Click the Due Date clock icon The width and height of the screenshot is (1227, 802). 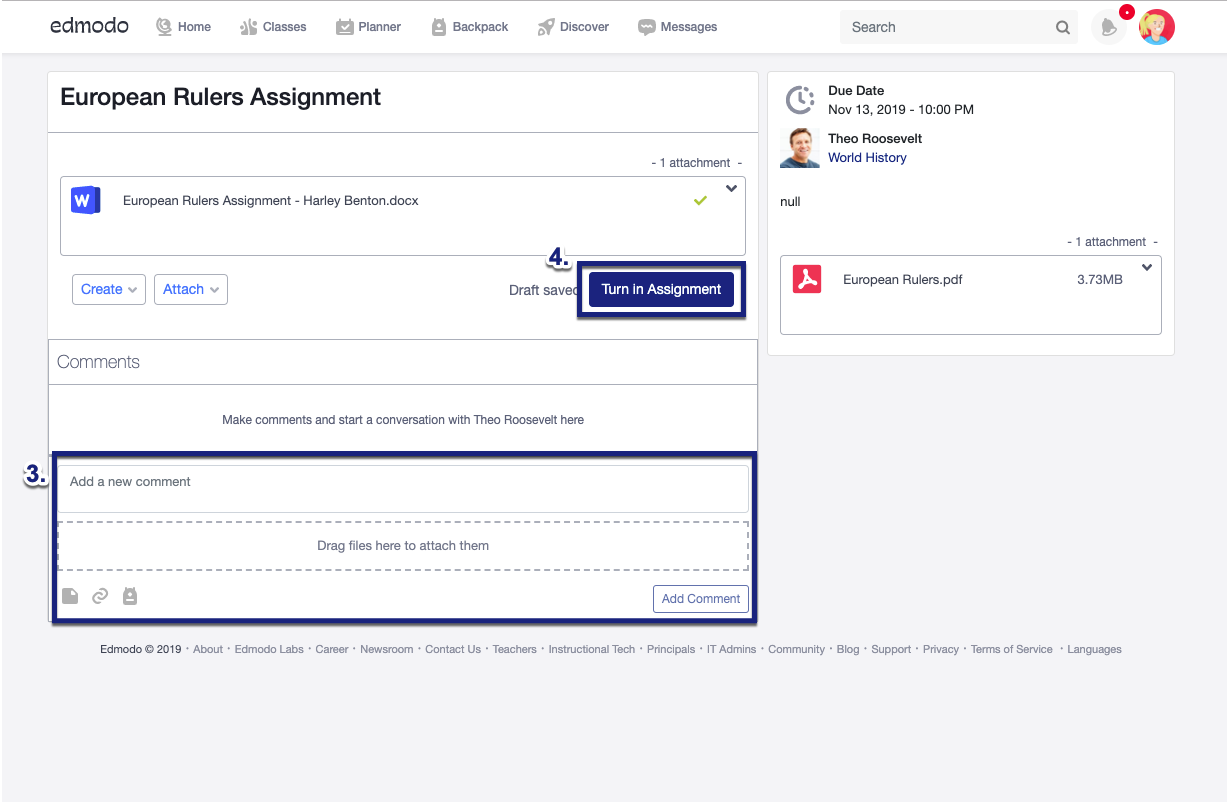click(800, 100)
